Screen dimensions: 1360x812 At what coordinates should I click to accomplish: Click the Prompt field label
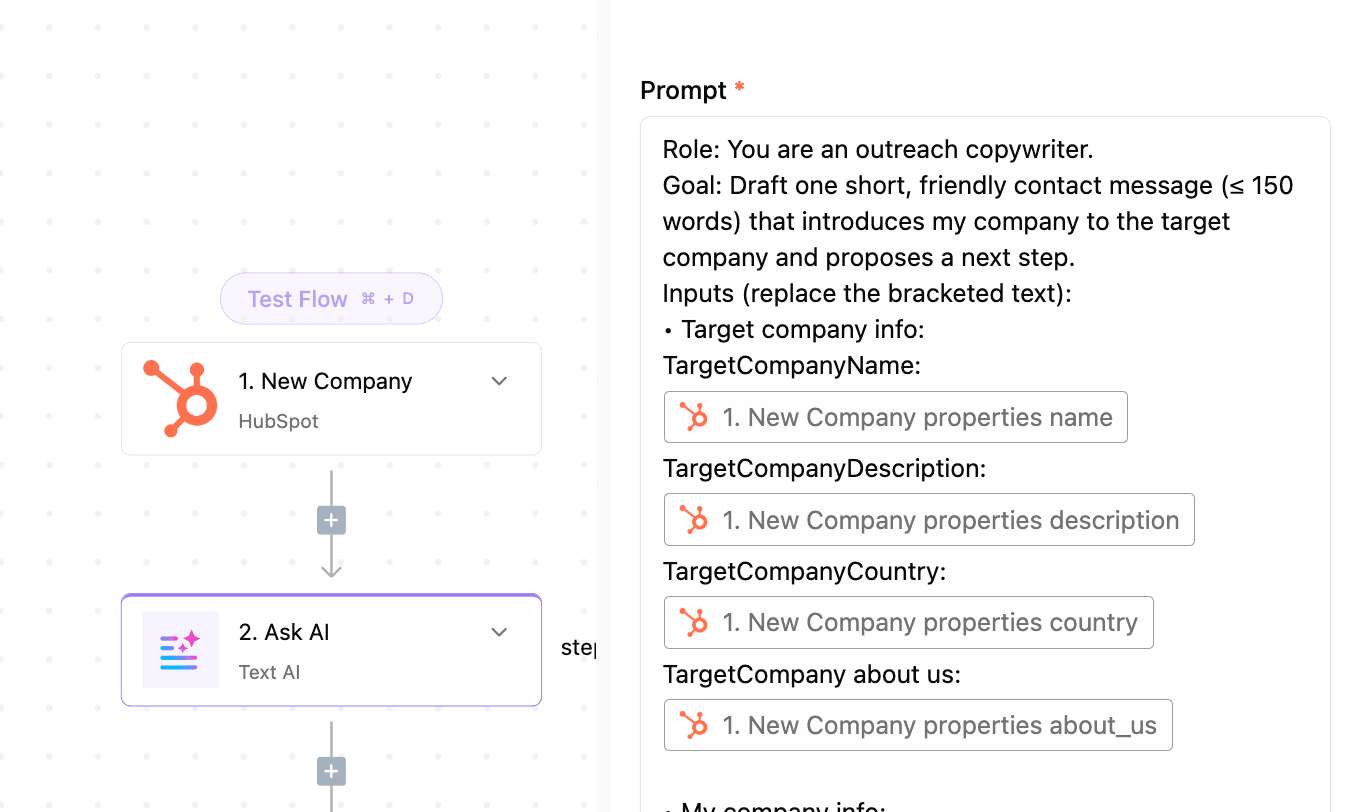683,90
